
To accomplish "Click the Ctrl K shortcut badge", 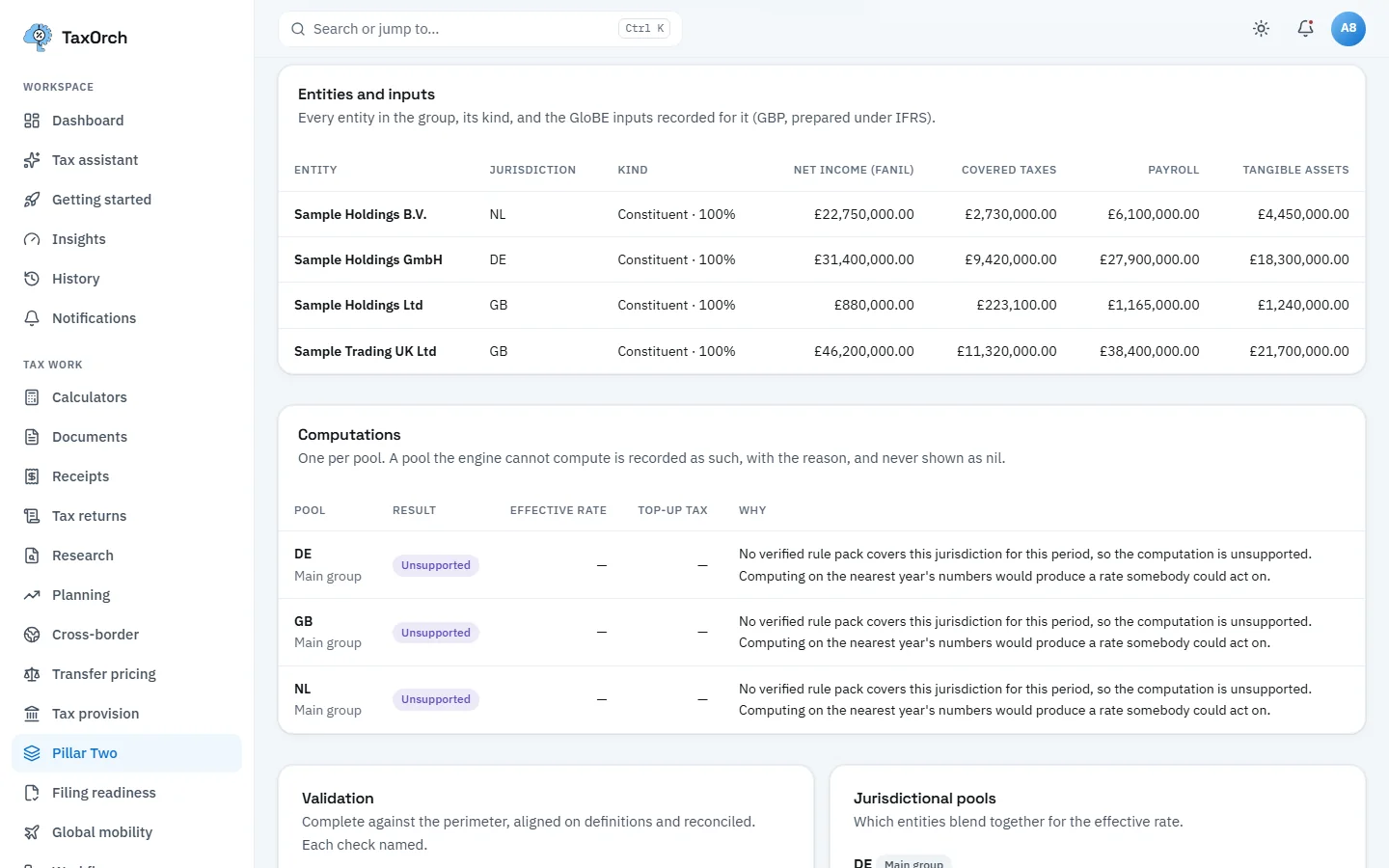I will coord(644,29).
